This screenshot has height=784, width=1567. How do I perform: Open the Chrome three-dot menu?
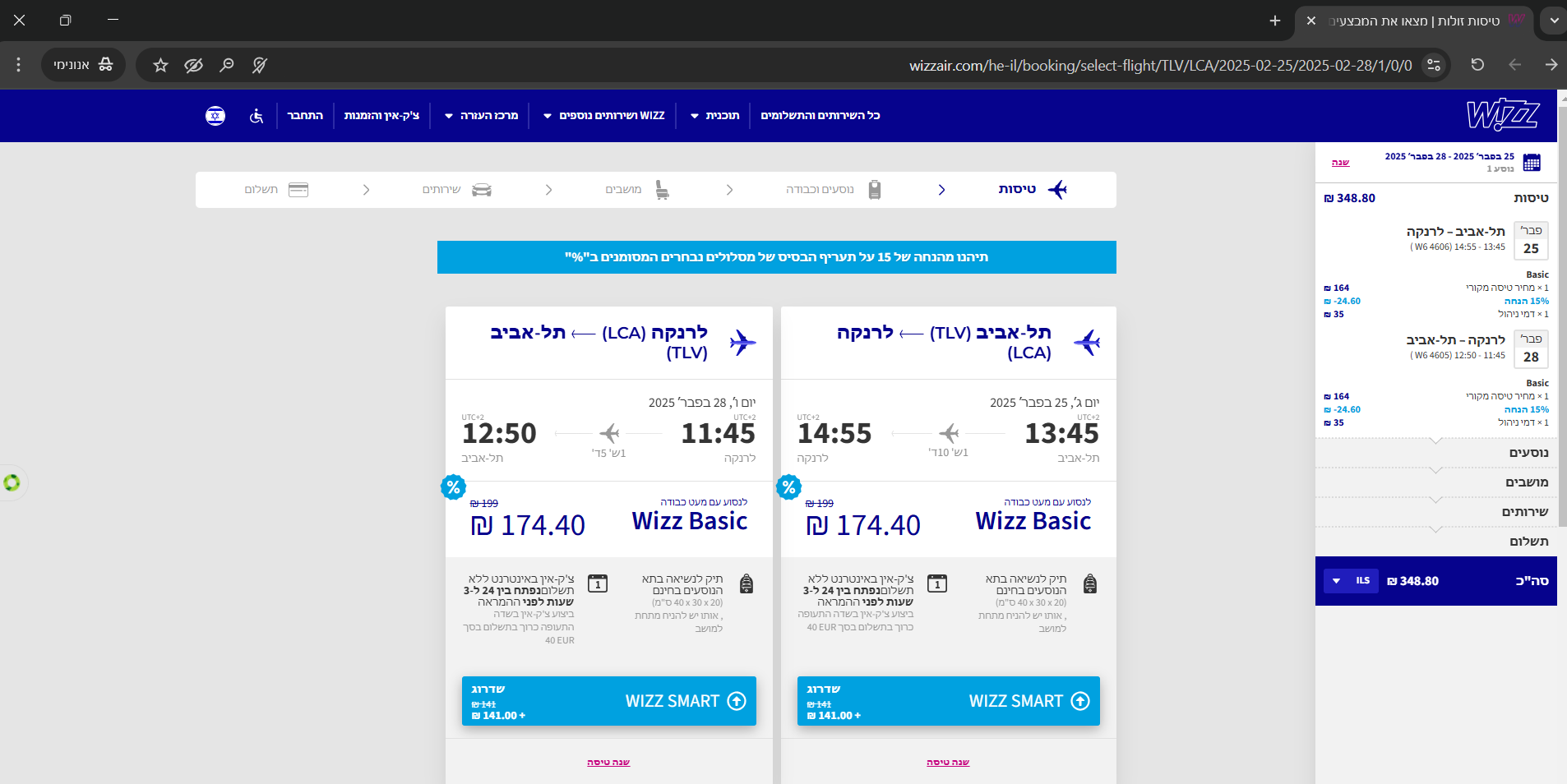pyautogui.click(x=18, y=65)
